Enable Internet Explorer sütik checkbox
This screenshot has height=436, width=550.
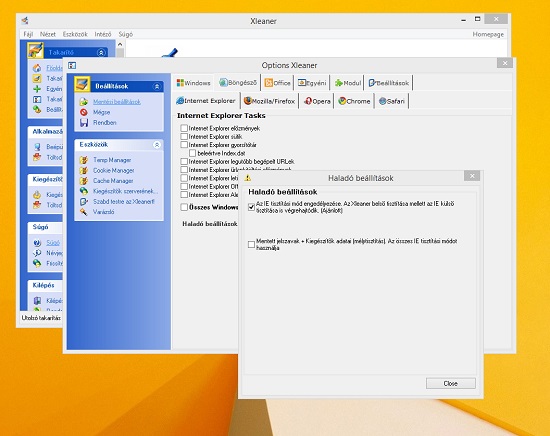tap(184, 136)
